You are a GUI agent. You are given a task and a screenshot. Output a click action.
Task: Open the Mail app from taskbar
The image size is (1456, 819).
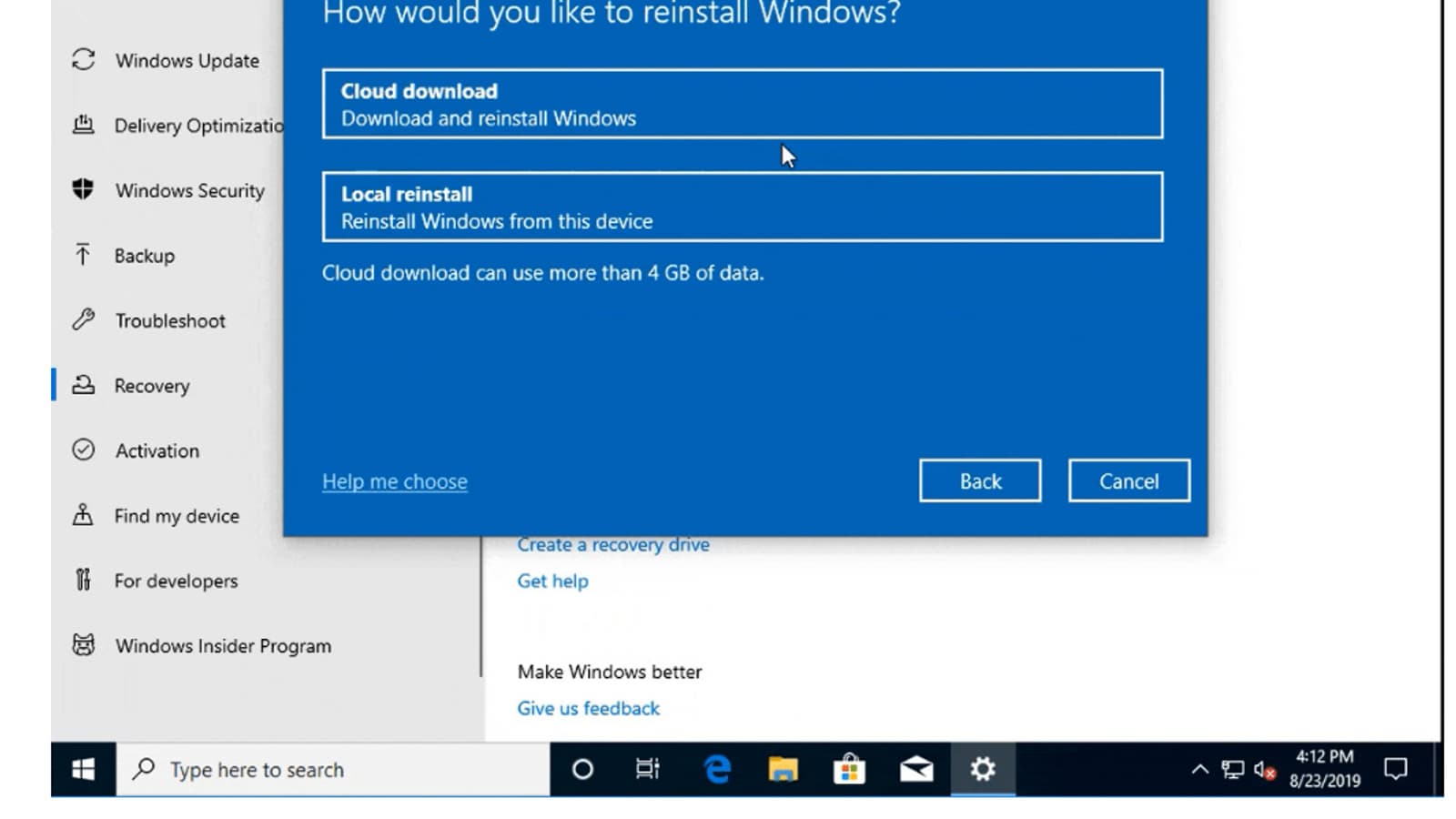[916, 770]
